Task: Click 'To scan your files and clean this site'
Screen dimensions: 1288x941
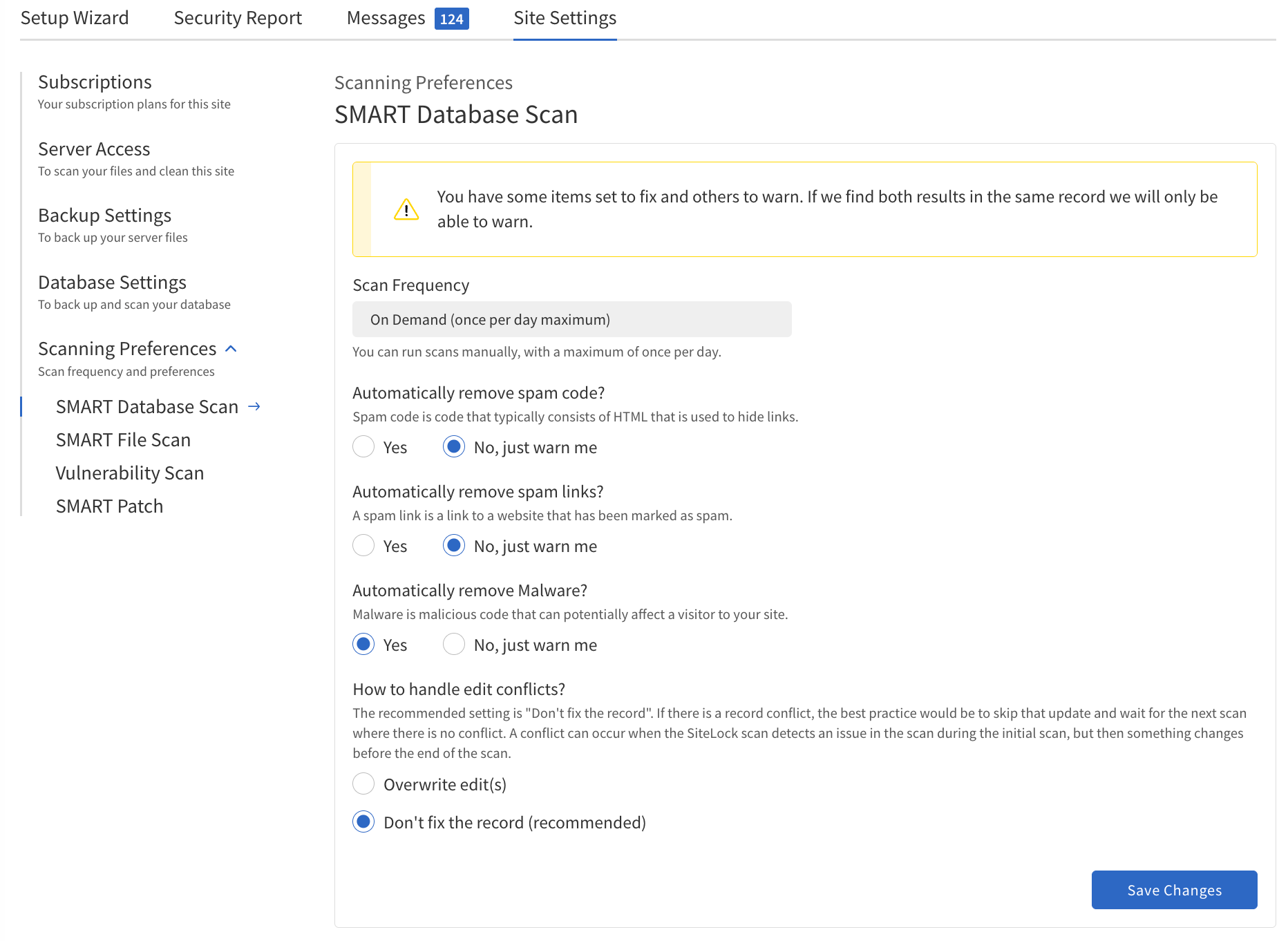Action: [136, 171]
